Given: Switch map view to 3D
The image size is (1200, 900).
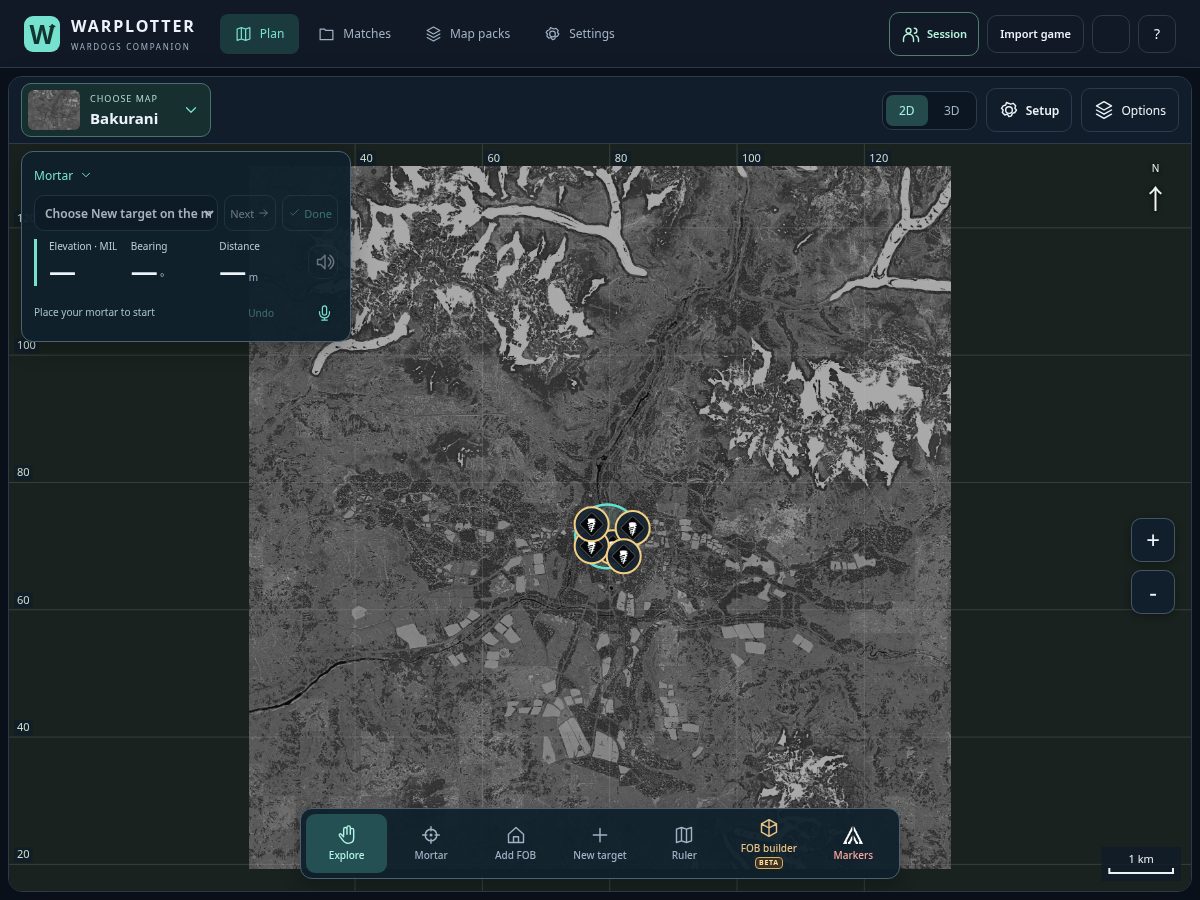Looking at the screenshot, I should [952, 110].
